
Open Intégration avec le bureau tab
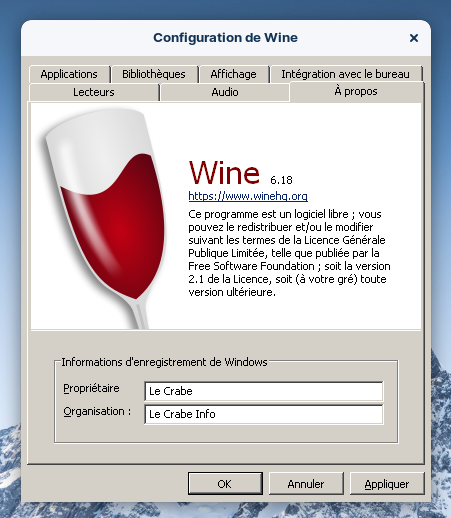pyautogui.click(x=346, y=74)
